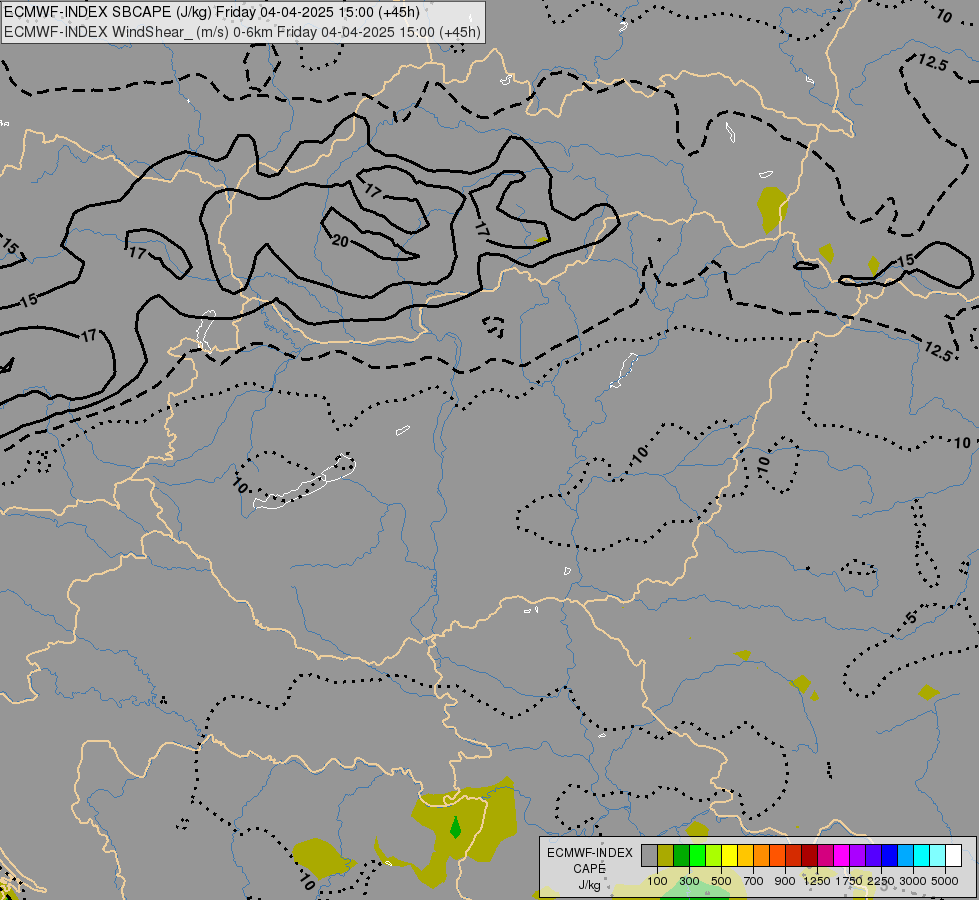Select the dark red swatch before 1250

tap(809, 855)
